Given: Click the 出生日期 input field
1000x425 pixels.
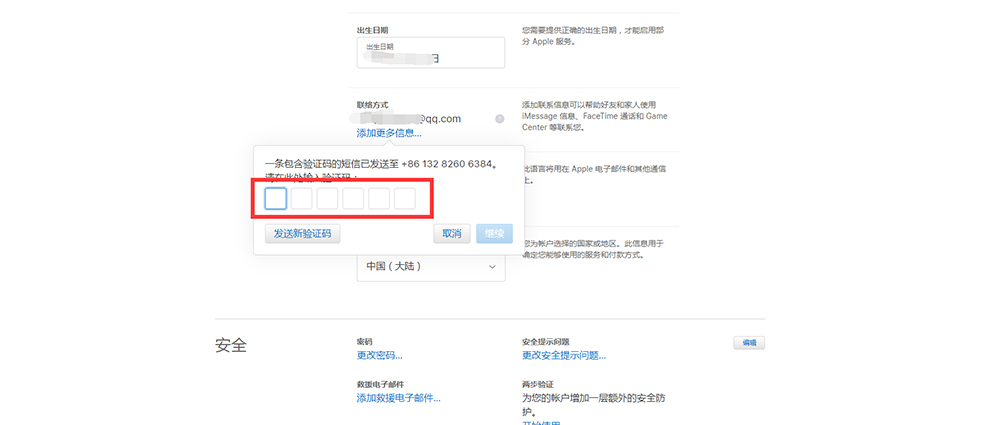Looking at the screenshot, I should coord(430,53).
